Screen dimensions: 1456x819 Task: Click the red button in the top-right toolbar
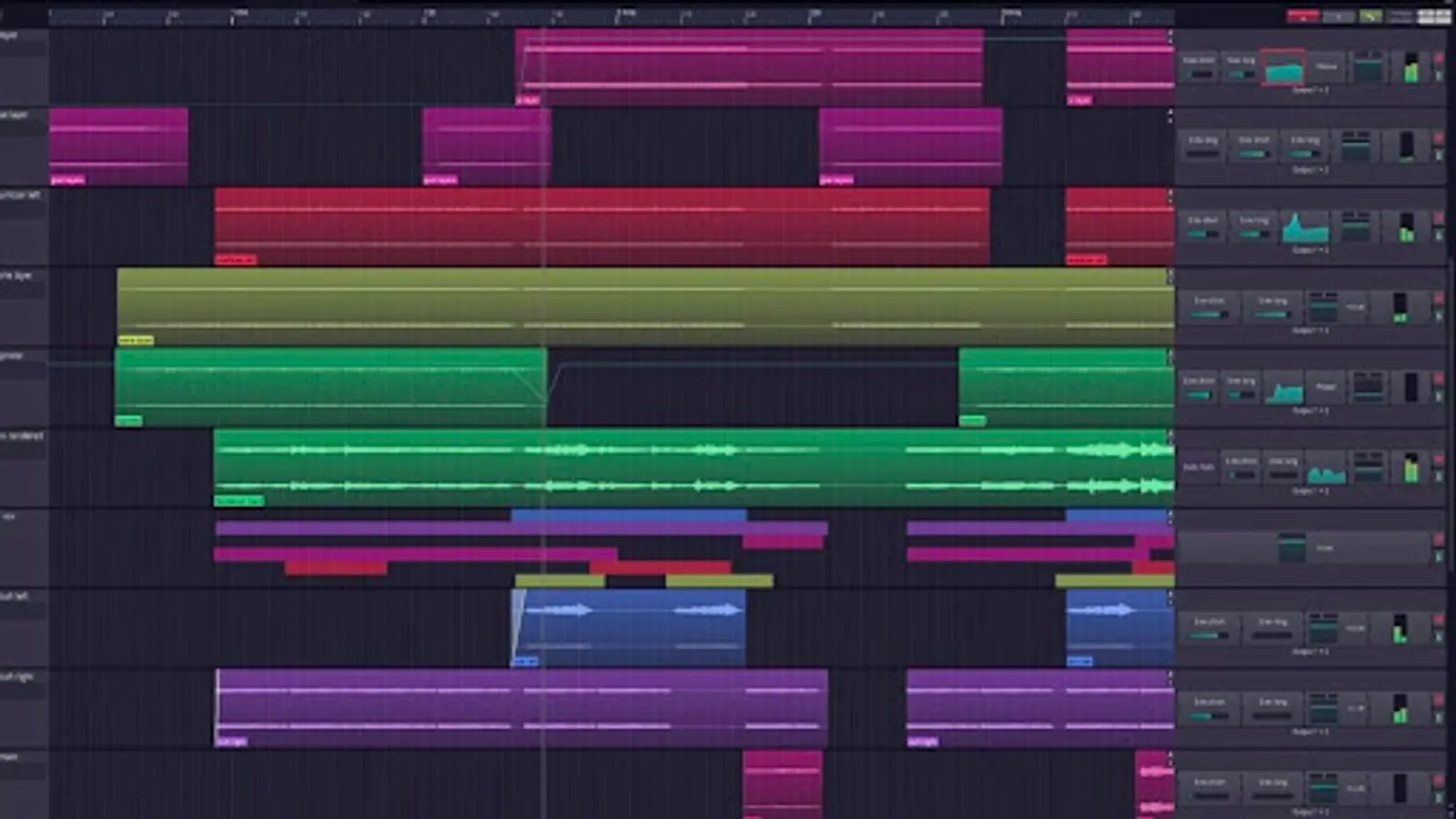click(x=1303, y=15)
